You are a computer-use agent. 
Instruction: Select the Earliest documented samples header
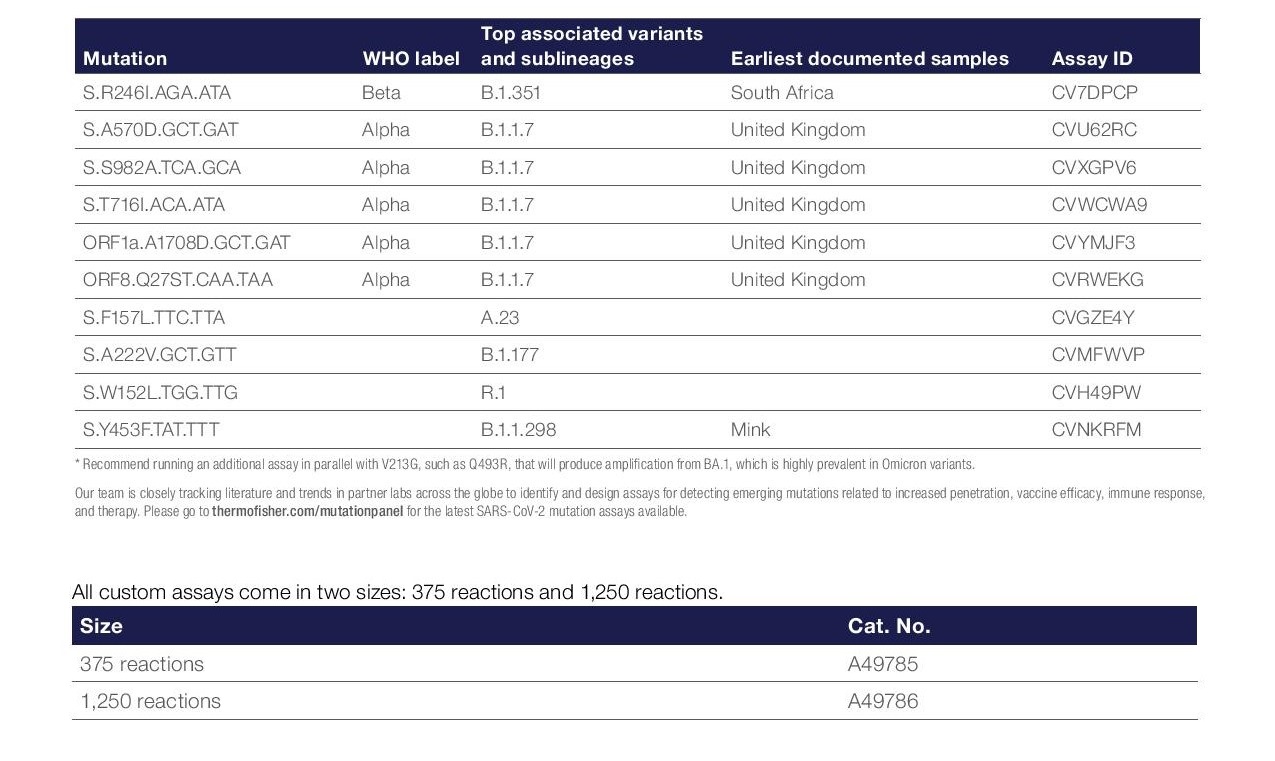click(870, 59)
